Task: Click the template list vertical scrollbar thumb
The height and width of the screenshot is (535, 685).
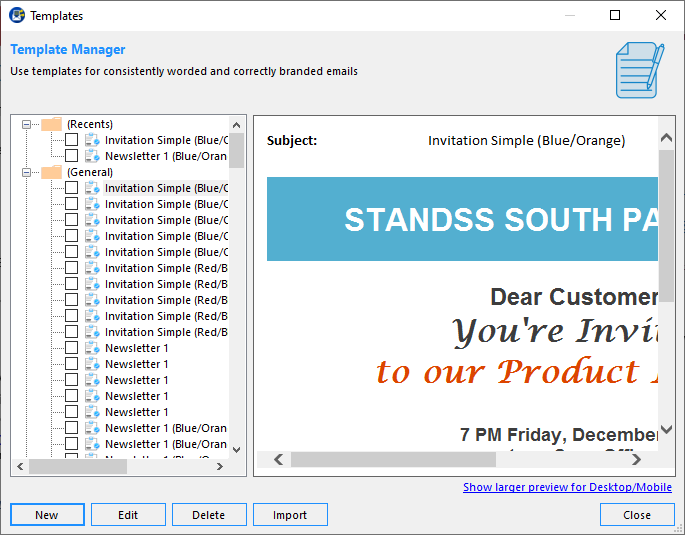Action: point(236,151)
